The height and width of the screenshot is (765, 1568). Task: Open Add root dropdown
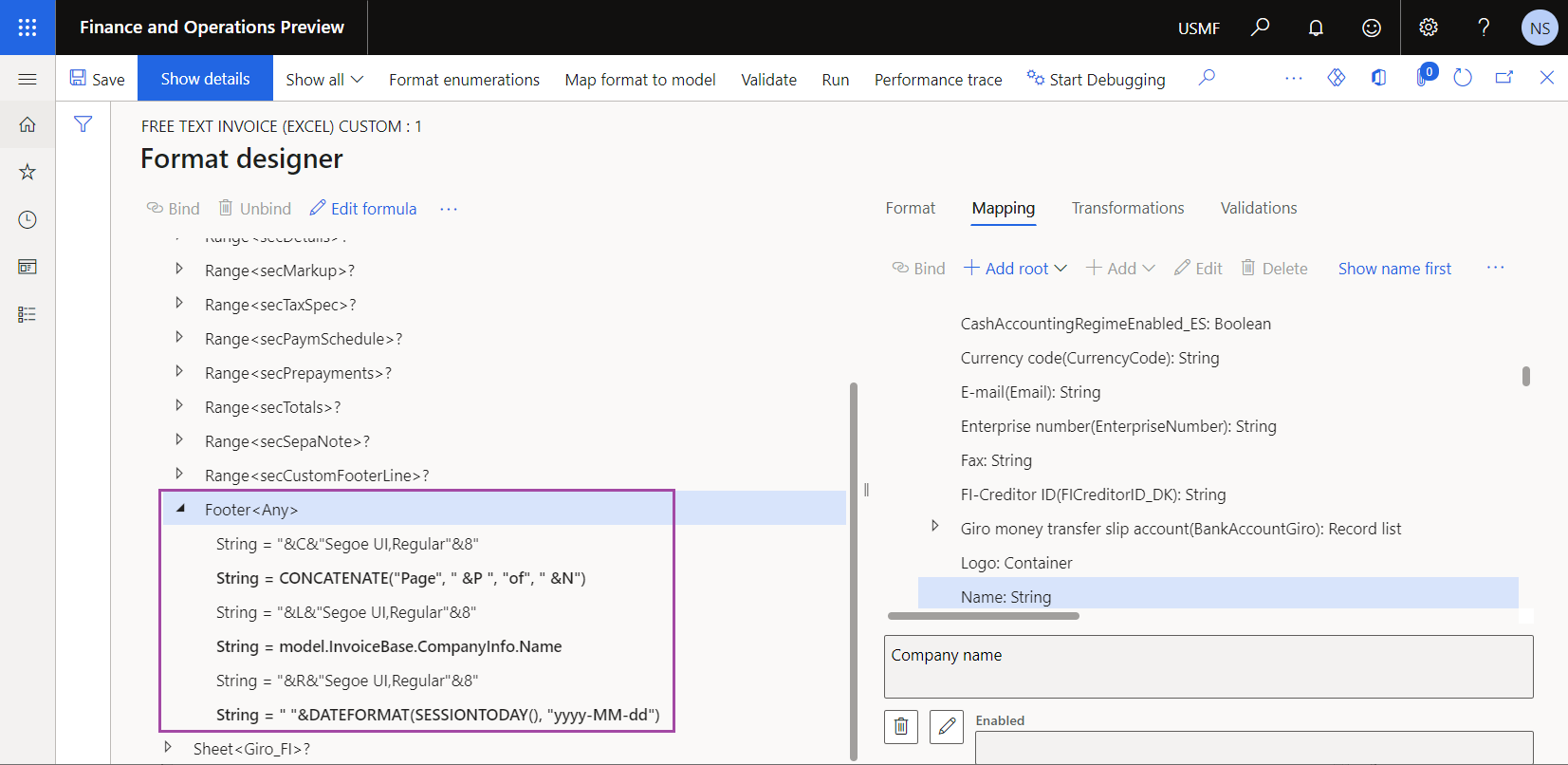(x=1015, y=269)
